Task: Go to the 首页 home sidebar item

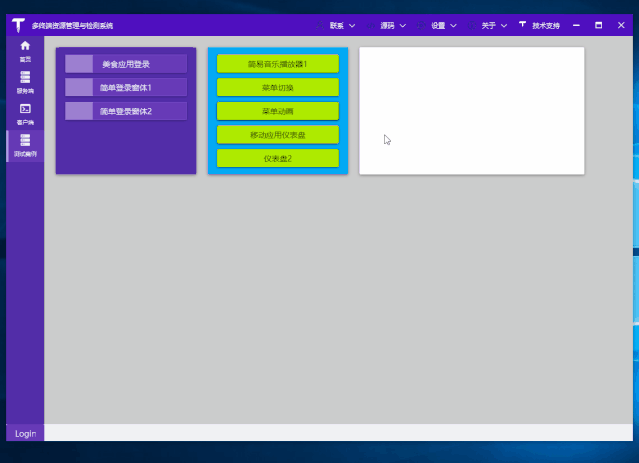Action: point(25,51)
